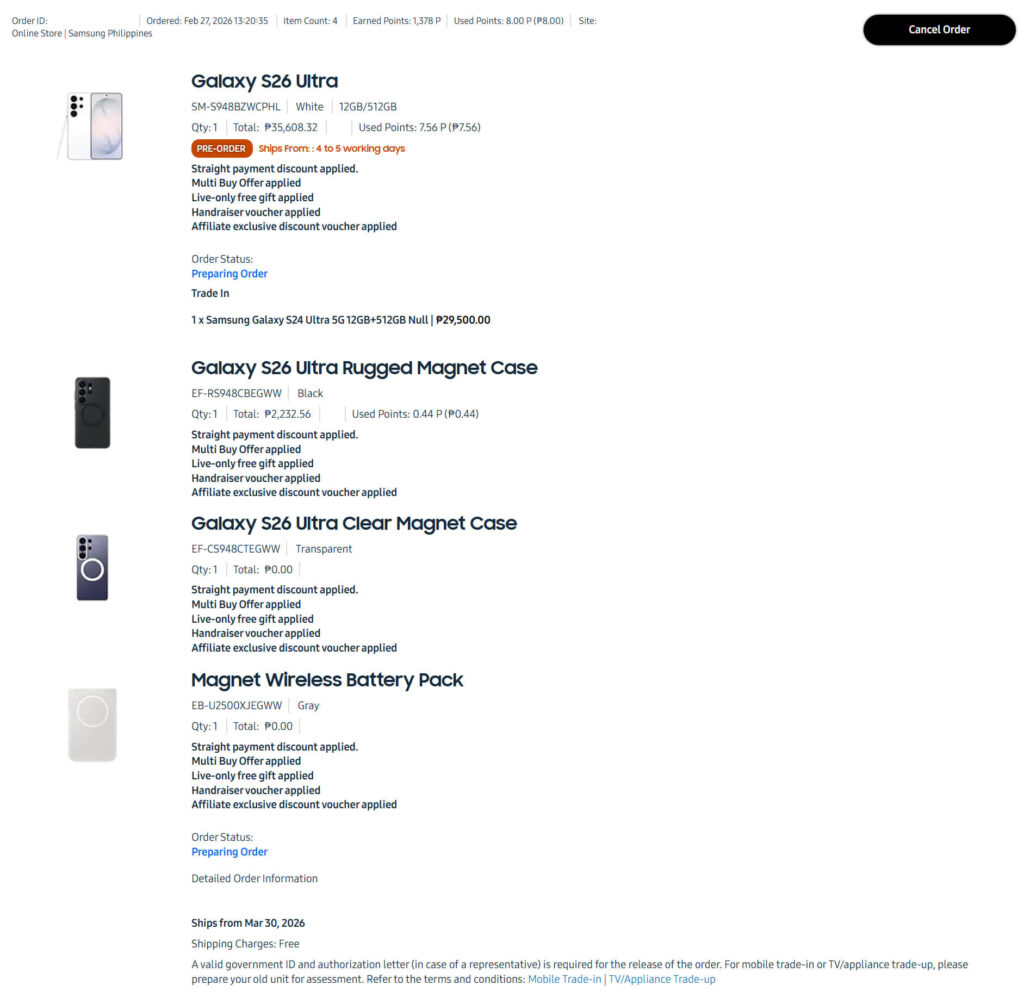Viewport: 1024px width, 998px height.
Task: Click the Rugged Magnet Case thumbnail
Action: (92, 411)
